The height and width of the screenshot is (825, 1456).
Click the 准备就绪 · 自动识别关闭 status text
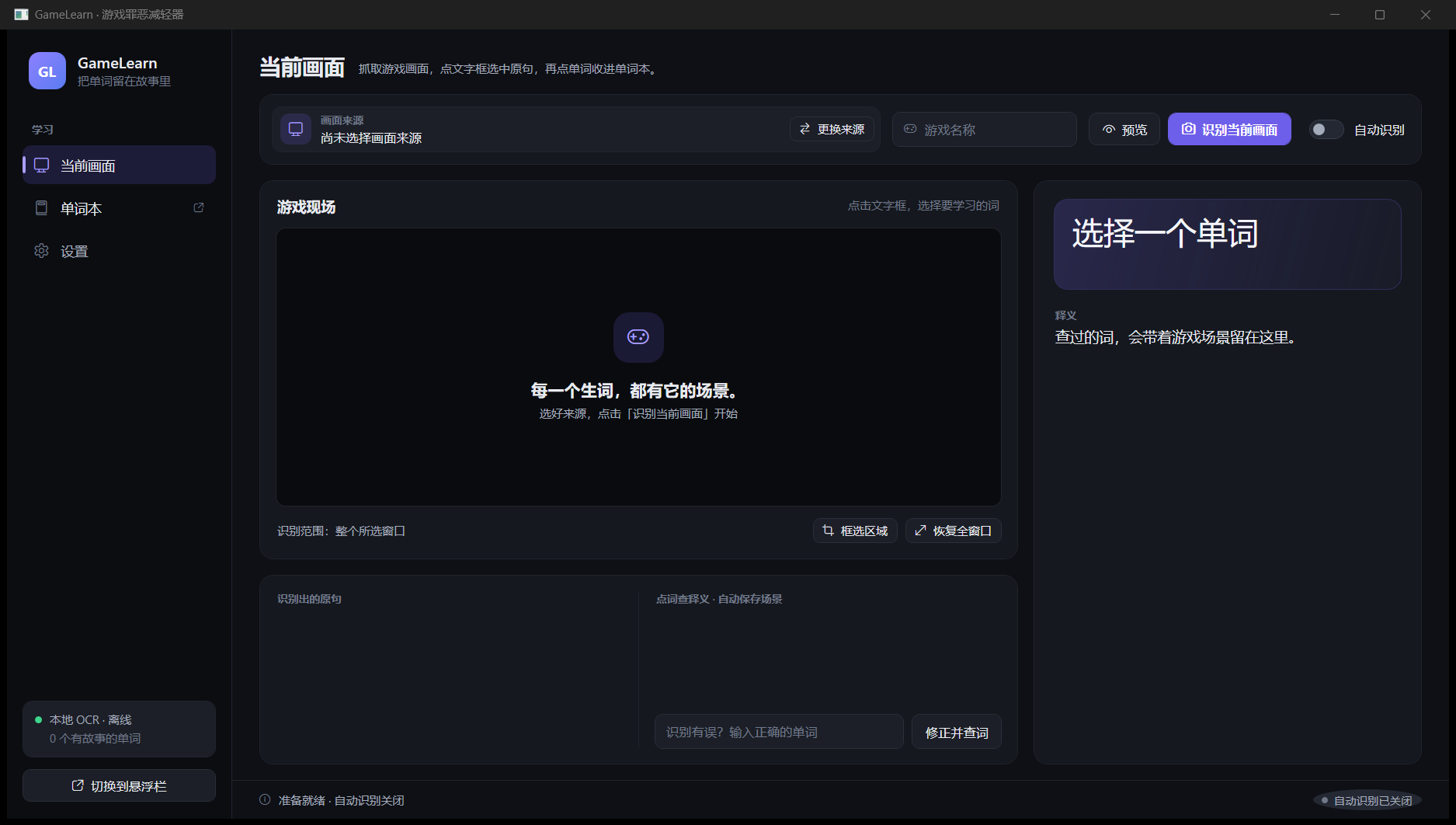pyautogui.click(x=341, y=800)
